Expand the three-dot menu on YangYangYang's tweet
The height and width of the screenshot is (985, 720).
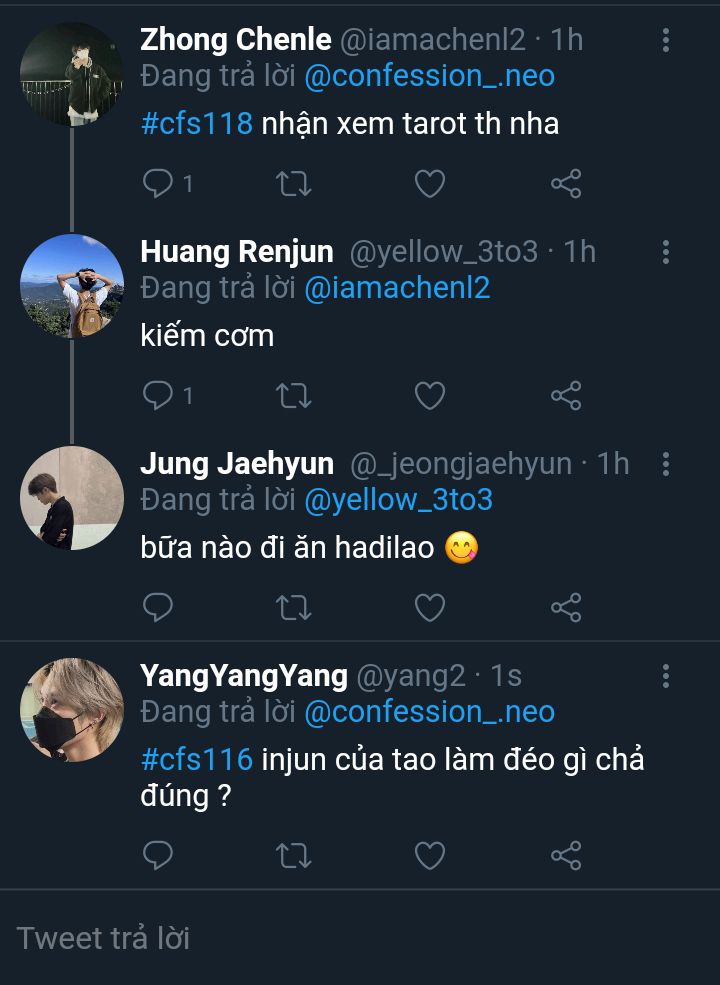pyautogui.click(x=666, y=677)
